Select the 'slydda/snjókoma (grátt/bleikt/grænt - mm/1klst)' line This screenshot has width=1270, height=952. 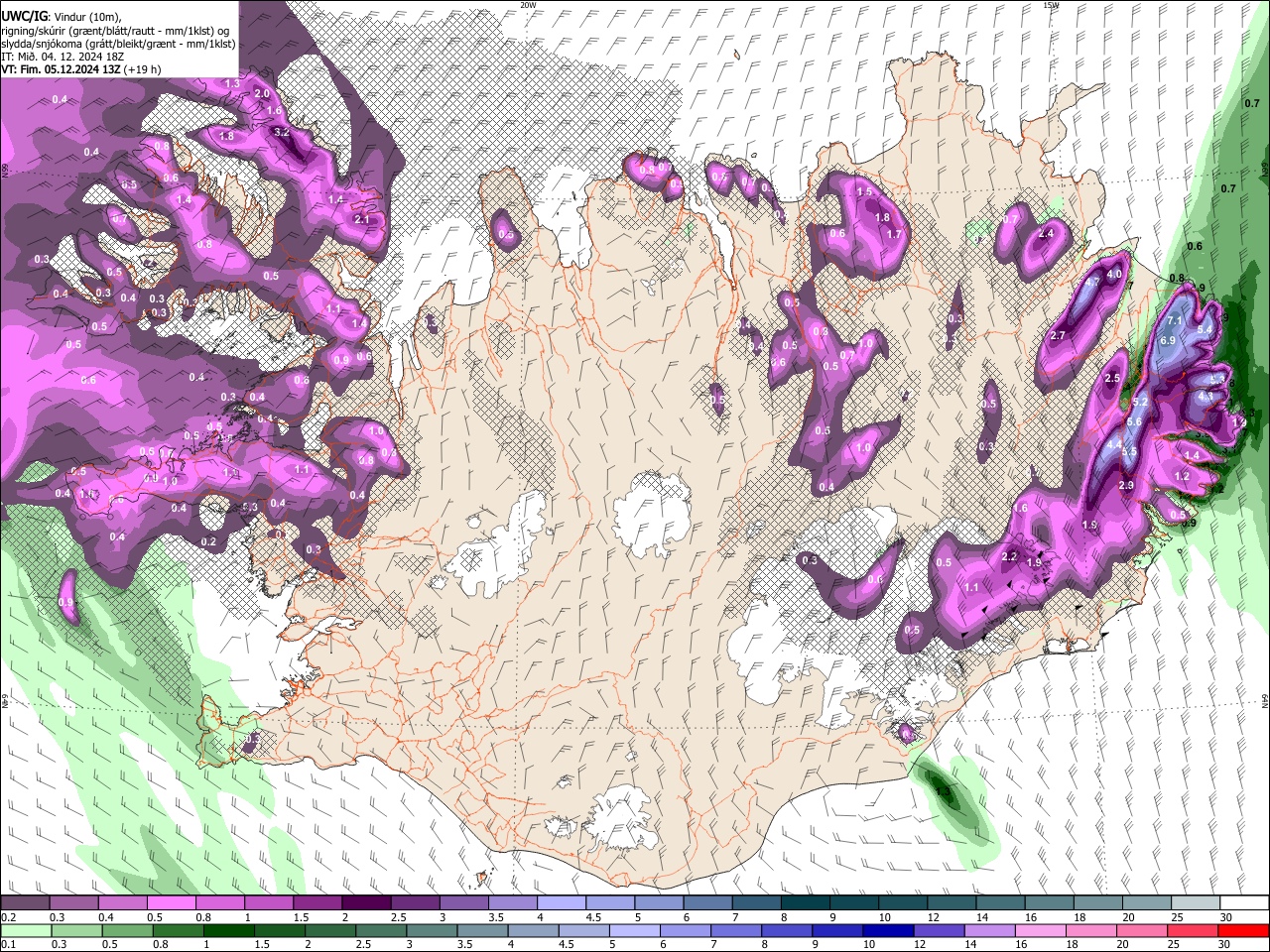pyautogui.click(x=118, y=44)
